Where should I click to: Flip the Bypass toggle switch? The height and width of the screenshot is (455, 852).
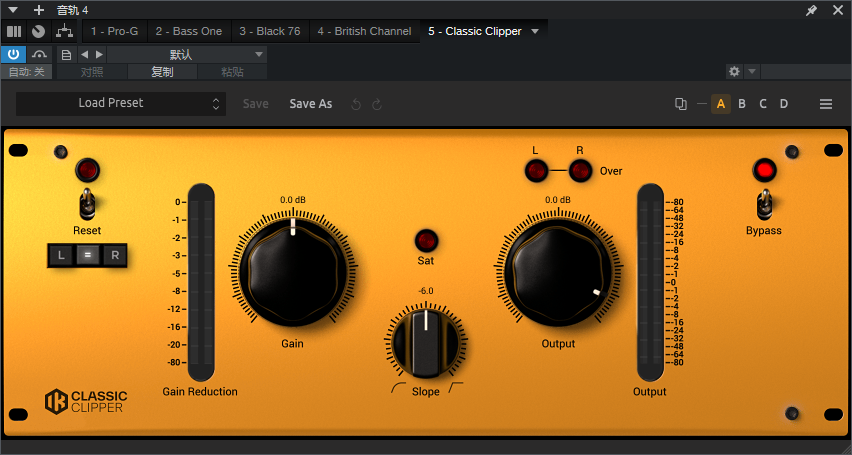[x=765, y=204]
